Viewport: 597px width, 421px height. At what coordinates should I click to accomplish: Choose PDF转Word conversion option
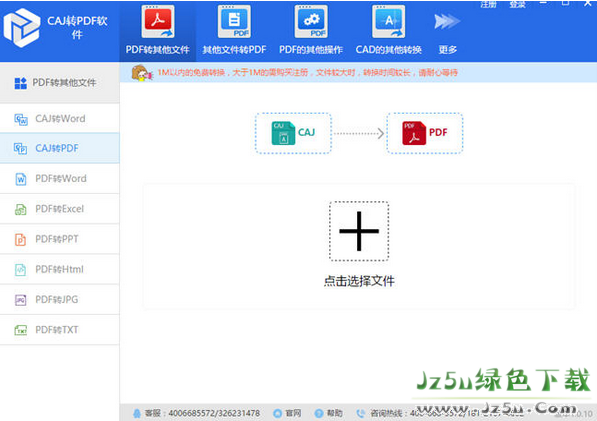(60, 179)
